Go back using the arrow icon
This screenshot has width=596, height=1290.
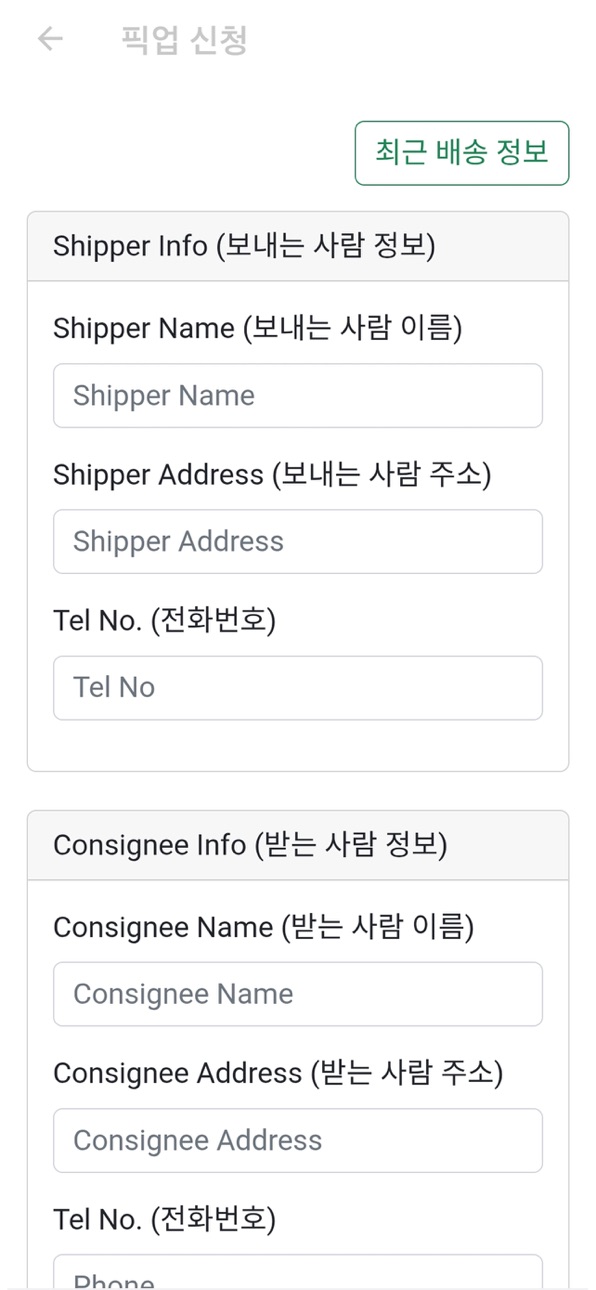click(50, 39)
